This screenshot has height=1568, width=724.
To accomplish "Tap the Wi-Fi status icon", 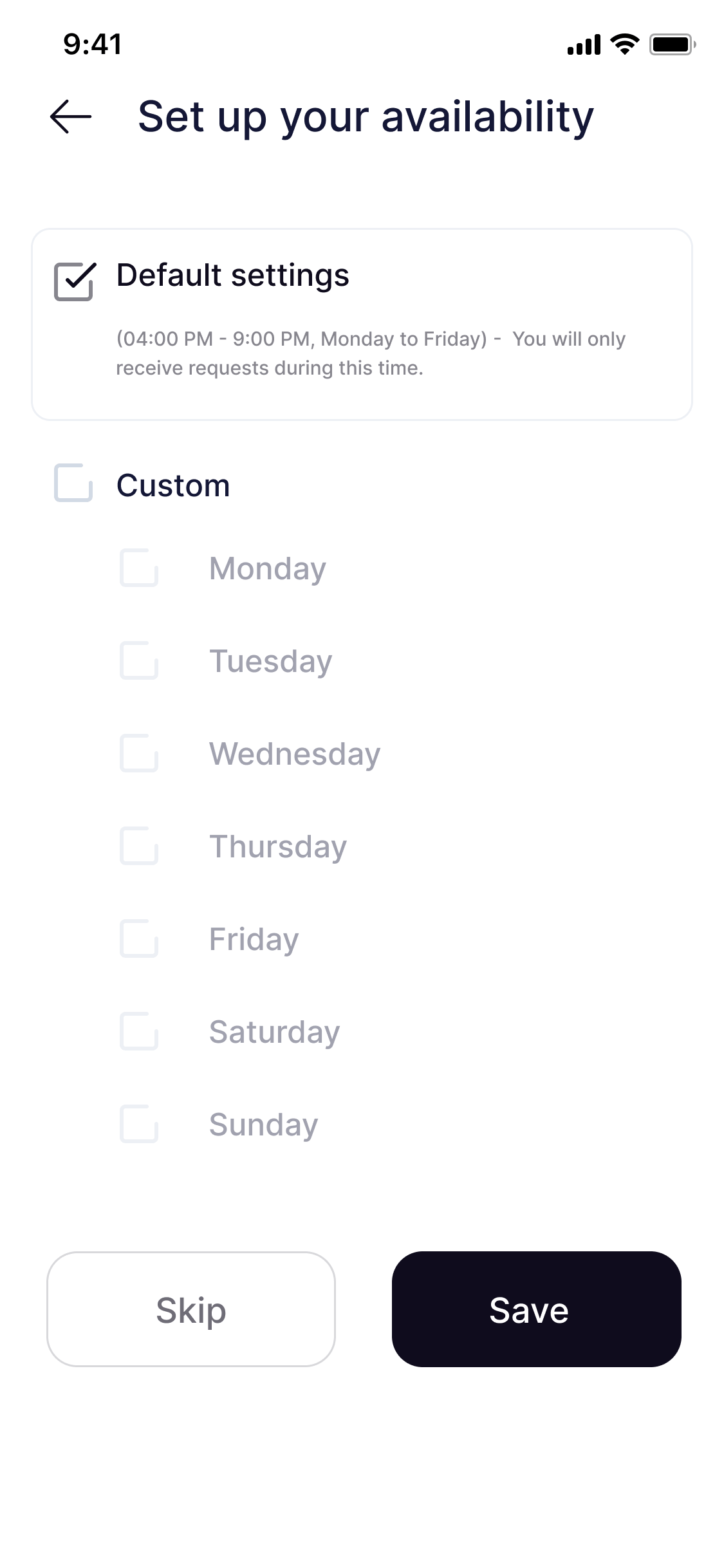I will pyautogui.click(x=624, y=44).
